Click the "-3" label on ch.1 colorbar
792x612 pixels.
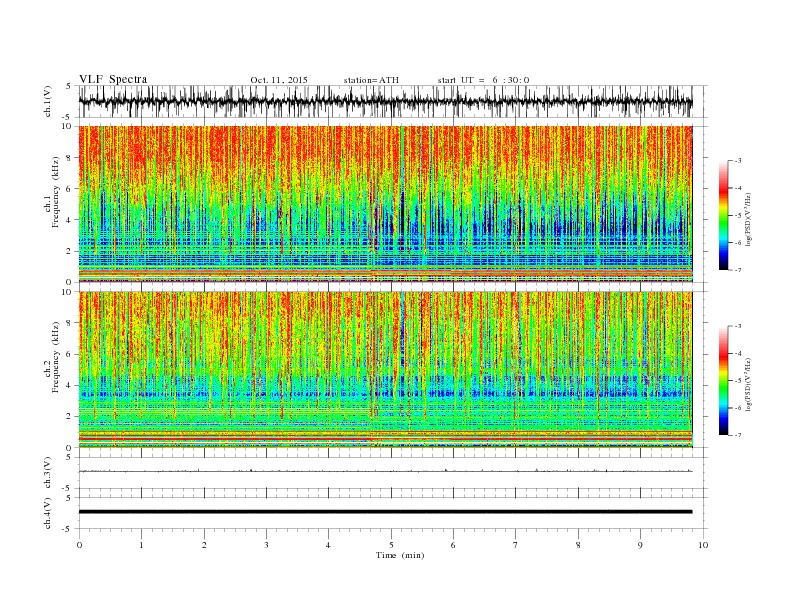tap(738, 161)
